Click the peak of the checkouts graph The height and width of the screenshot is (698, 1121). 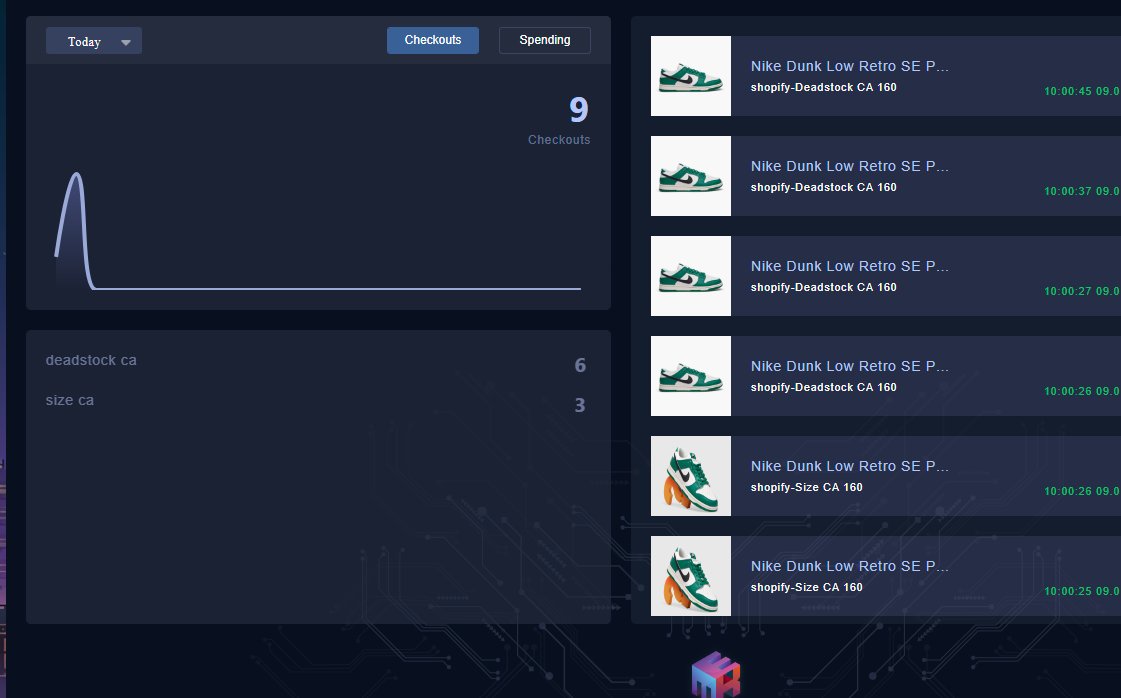76,174
